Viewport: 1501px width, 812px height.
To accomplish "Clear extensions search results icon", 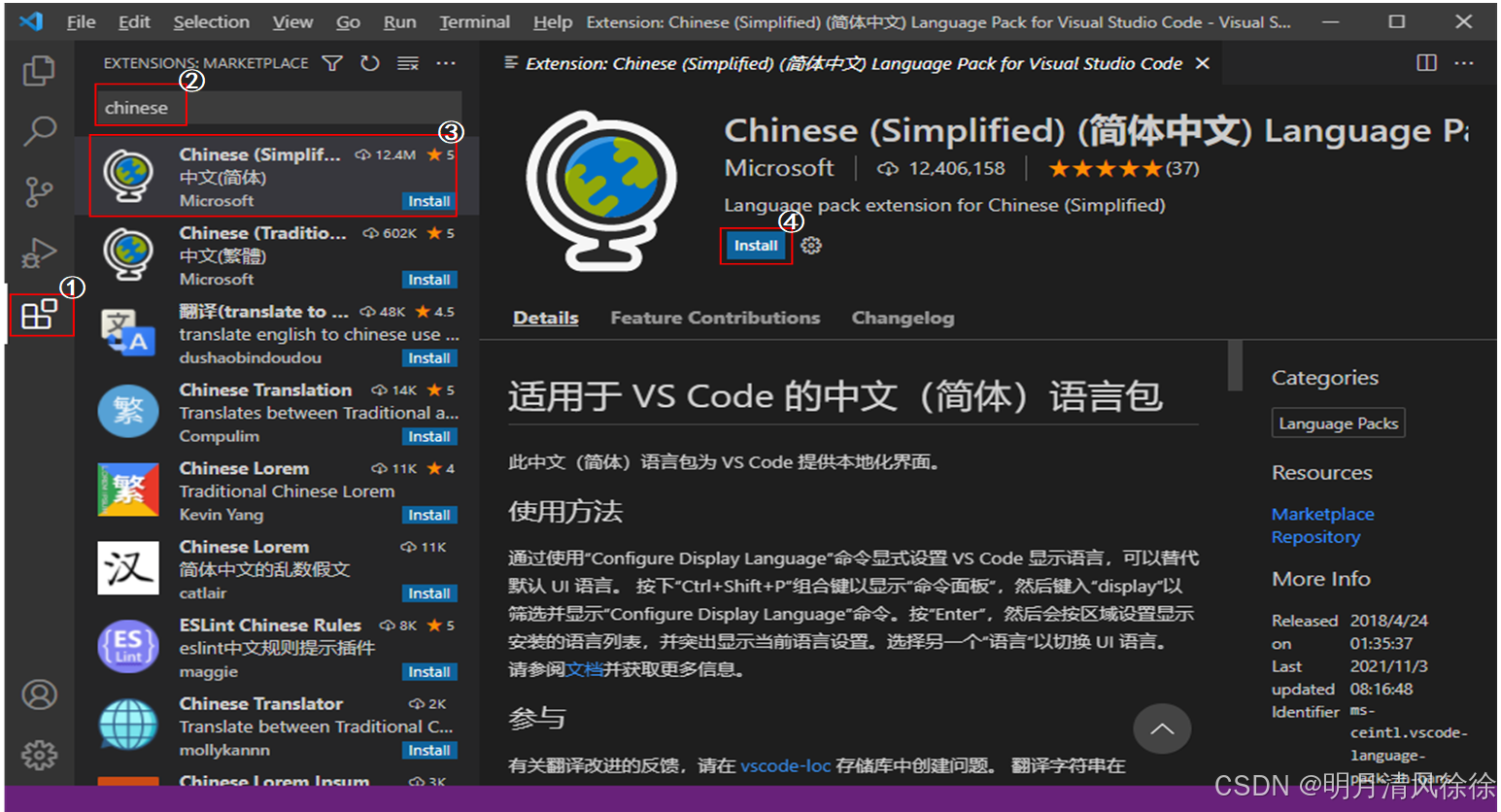I will tap(408, 63).
